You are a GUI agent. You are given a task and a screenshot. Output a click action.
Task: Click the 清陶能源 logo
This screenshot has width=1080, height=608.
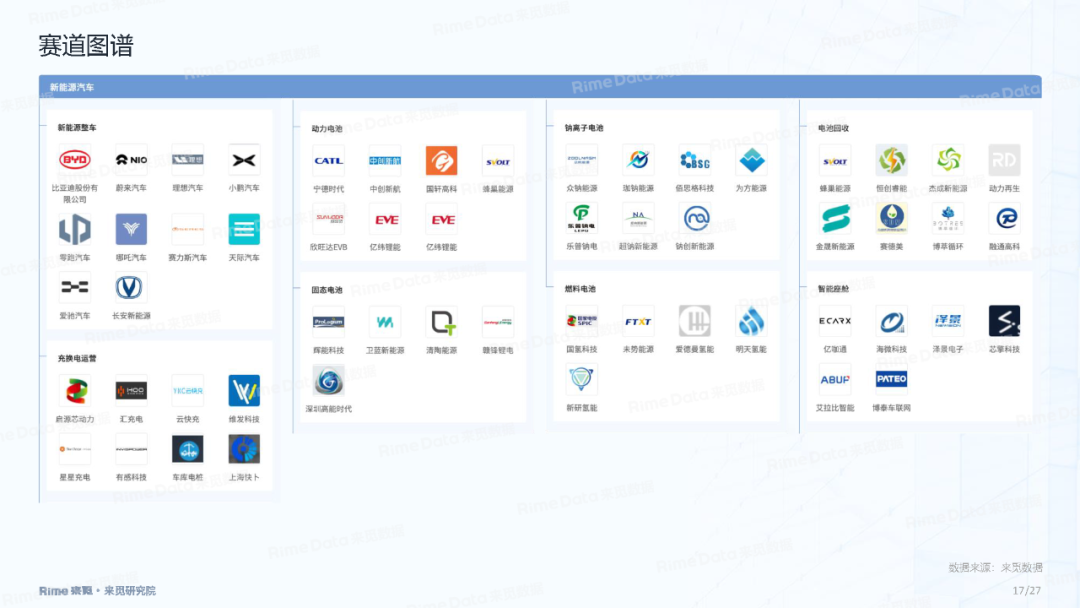[x=441, y=322]
